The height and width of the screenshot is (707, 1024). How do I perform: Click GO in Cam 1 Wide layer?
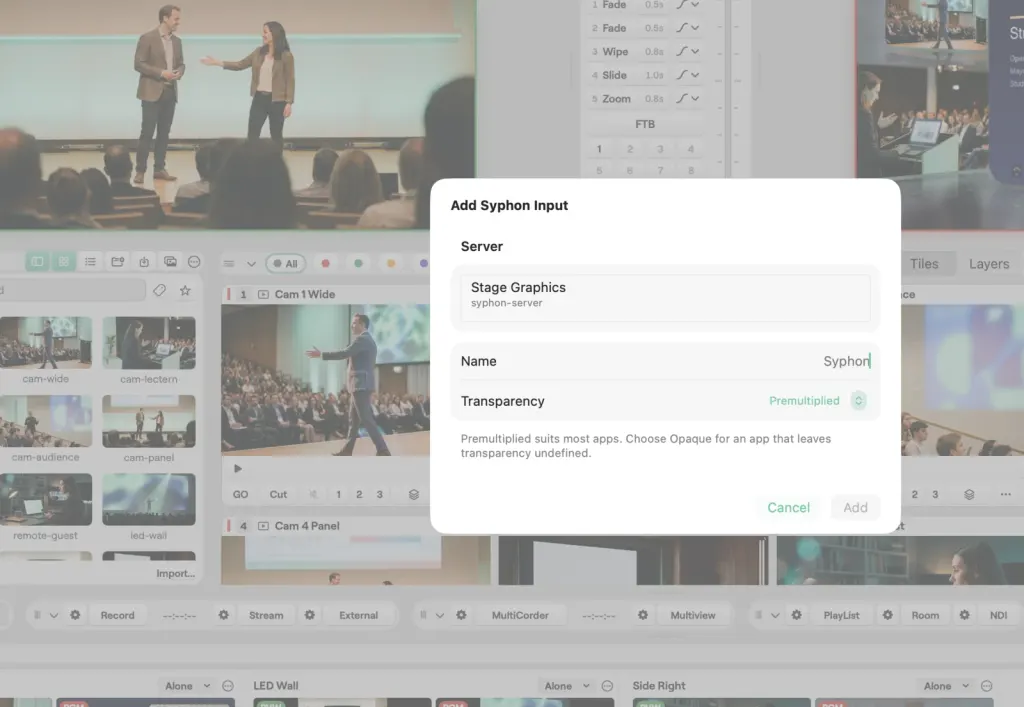(x=240, y=494)
